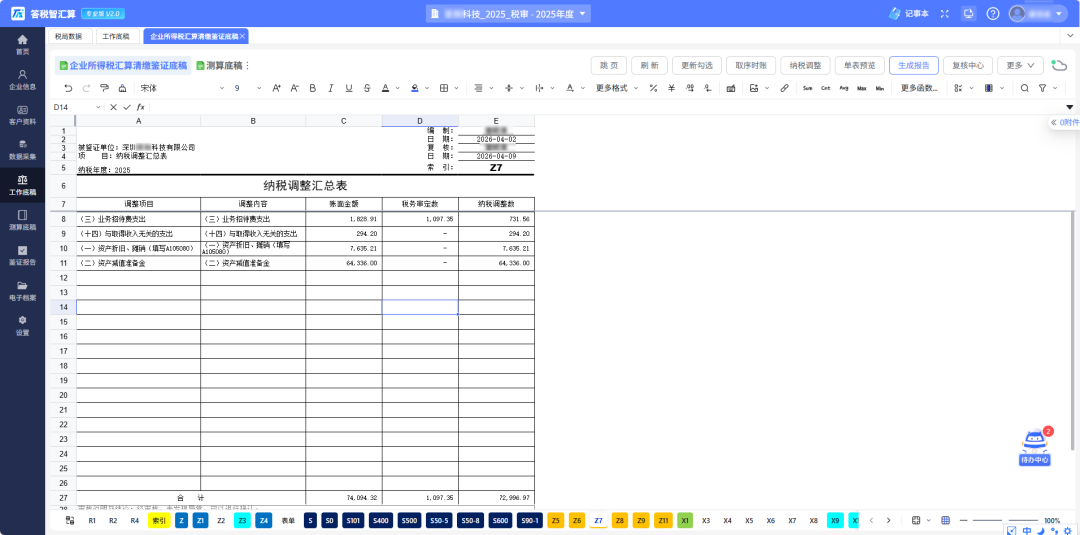This screenshot has height=535, width=1080.
Task: Expand the 更多 button dropdown
Action: 1020,65
